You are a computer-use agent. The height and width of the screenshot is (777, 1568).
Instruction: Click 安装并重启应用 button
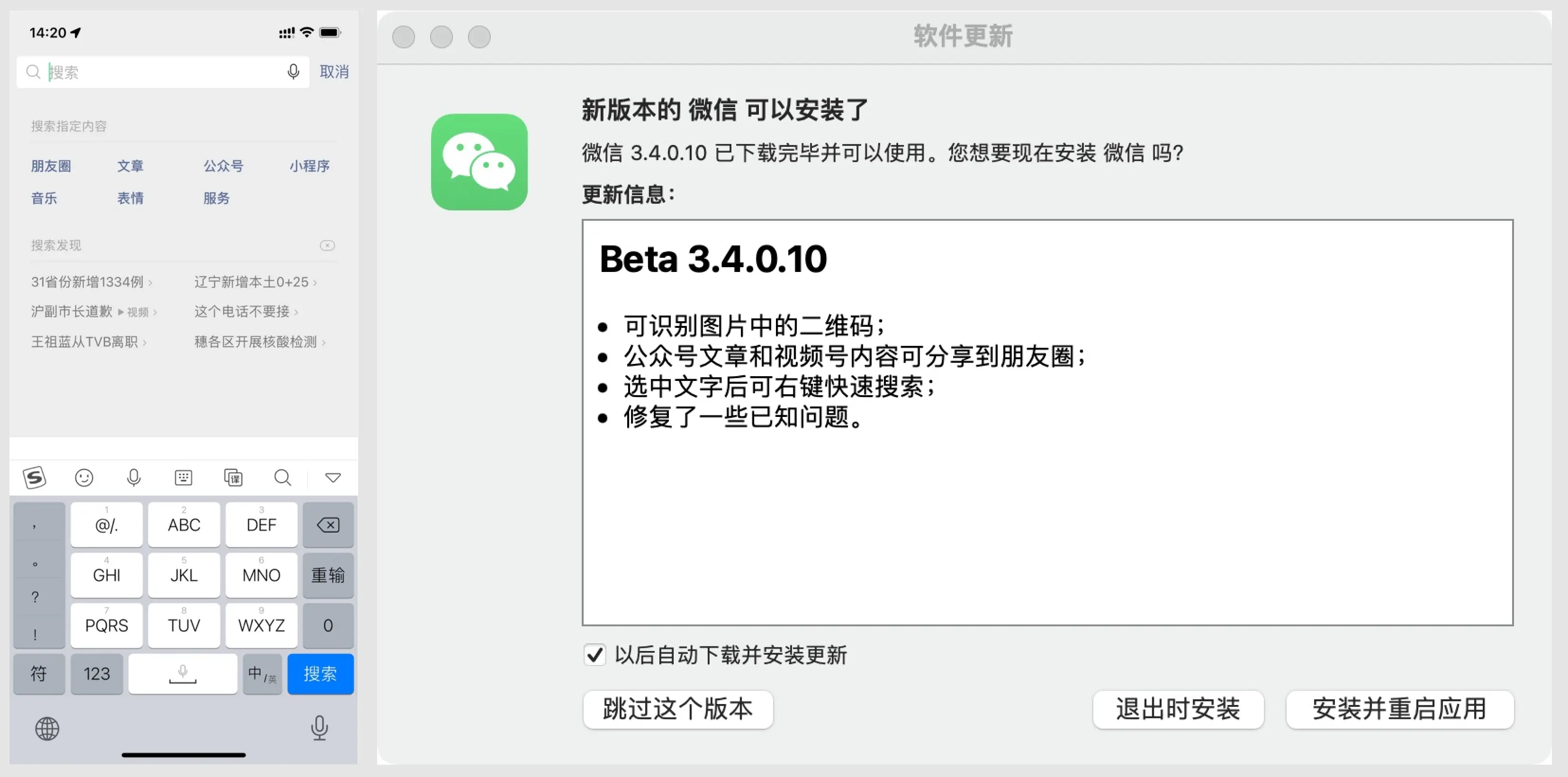pyautogui.click(x=1399, y=709)
